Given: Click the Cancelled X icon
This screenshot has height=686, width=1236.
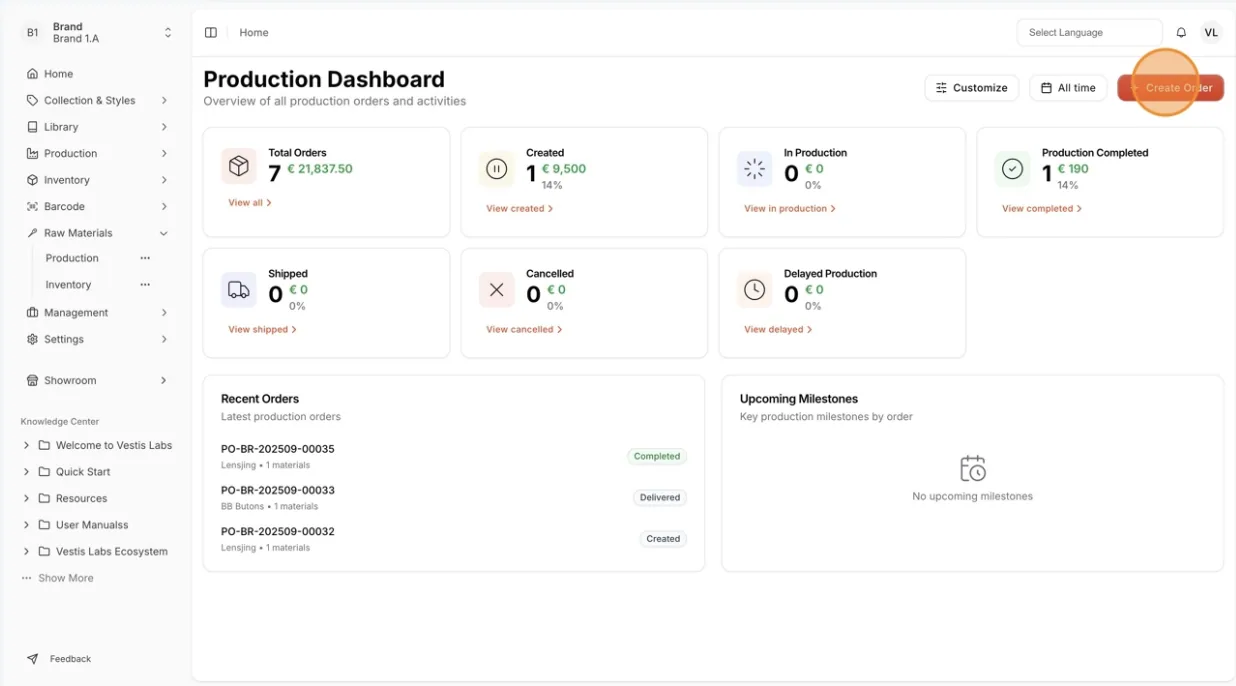Looking at the screenshot, I should pyautogui.click(x=497, y=290).
